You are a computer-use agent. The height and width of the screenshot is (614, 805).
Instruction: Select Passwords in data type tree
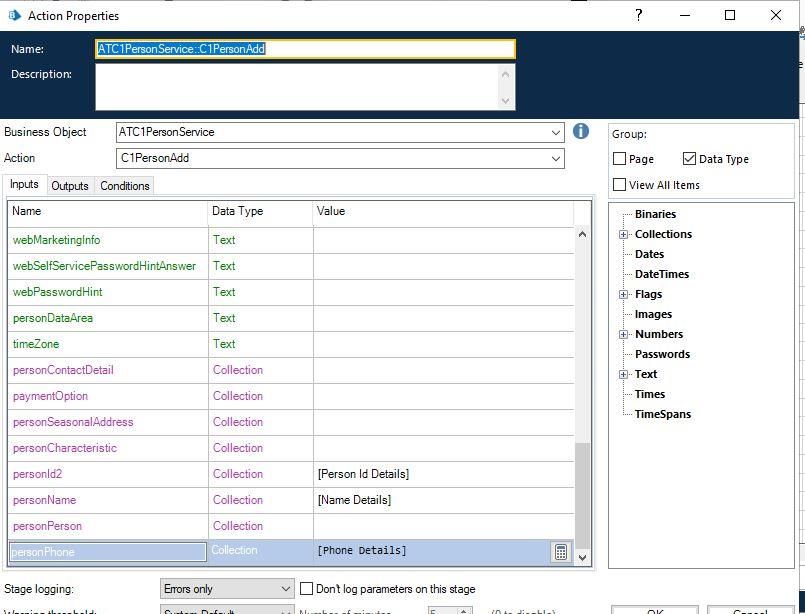click(662, 354)
